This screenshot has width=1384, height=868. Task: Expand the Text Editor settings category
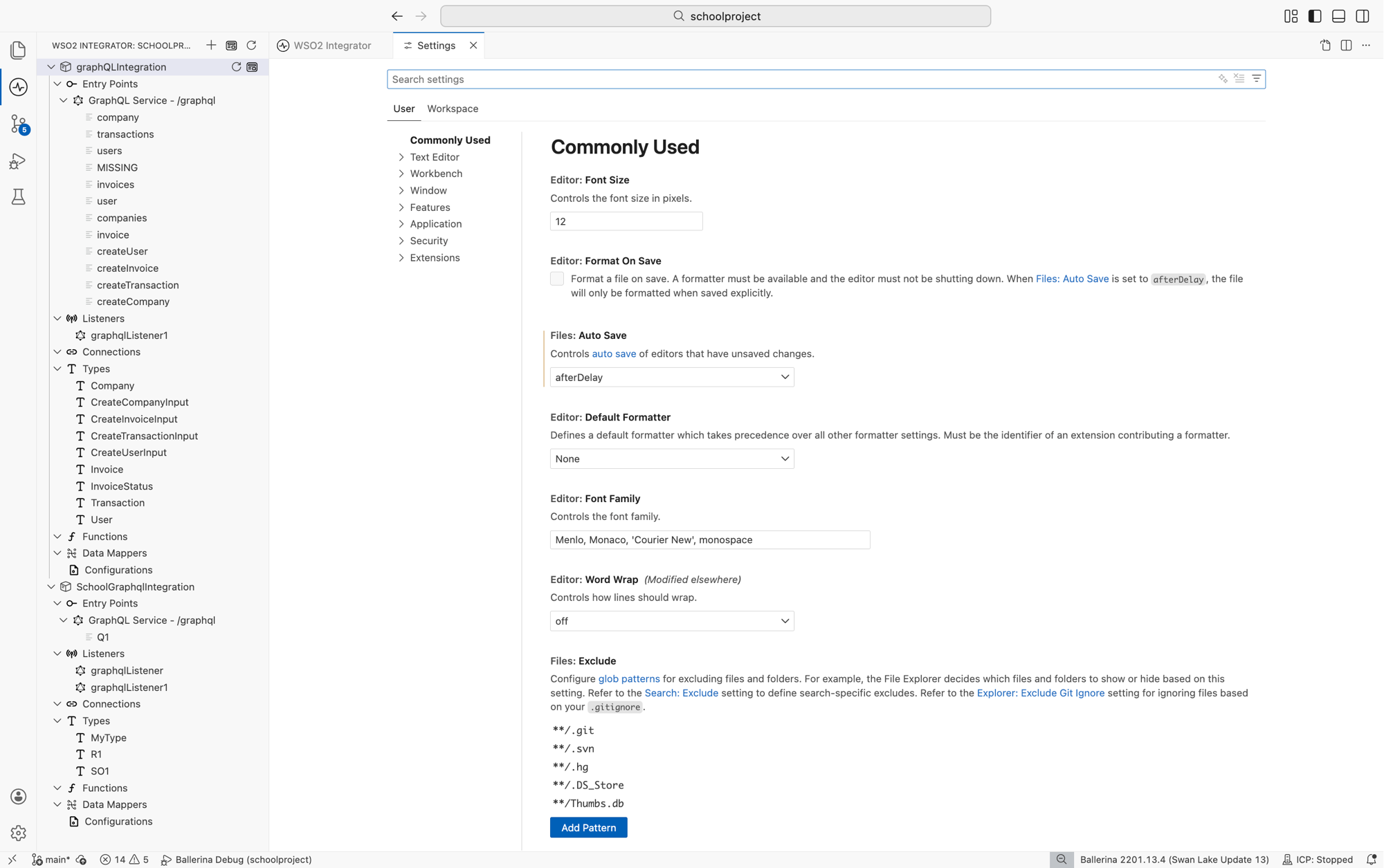click(401, 157)
